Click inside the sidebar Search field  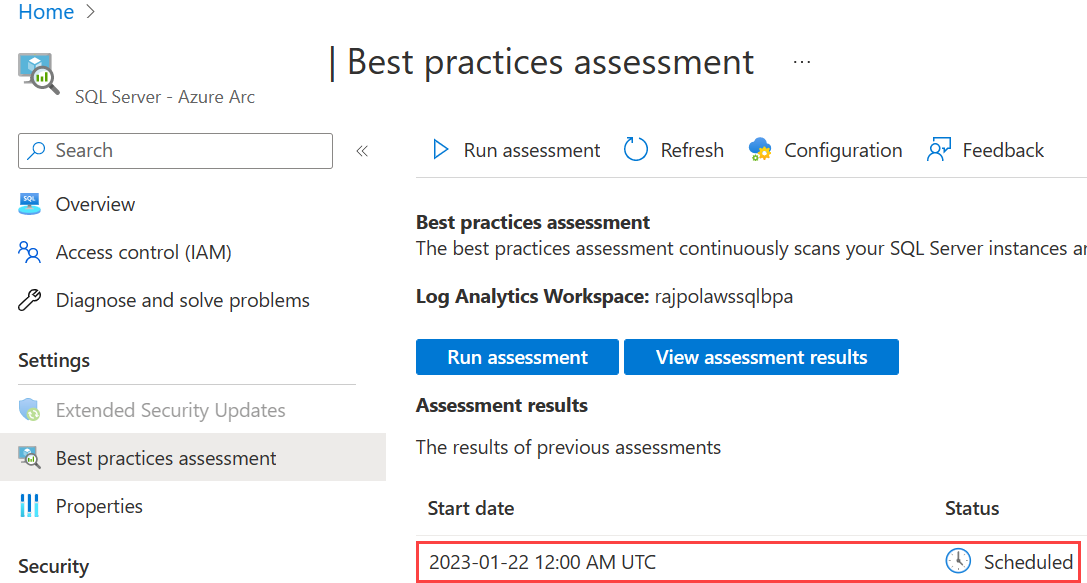click(x=180, y=150)
